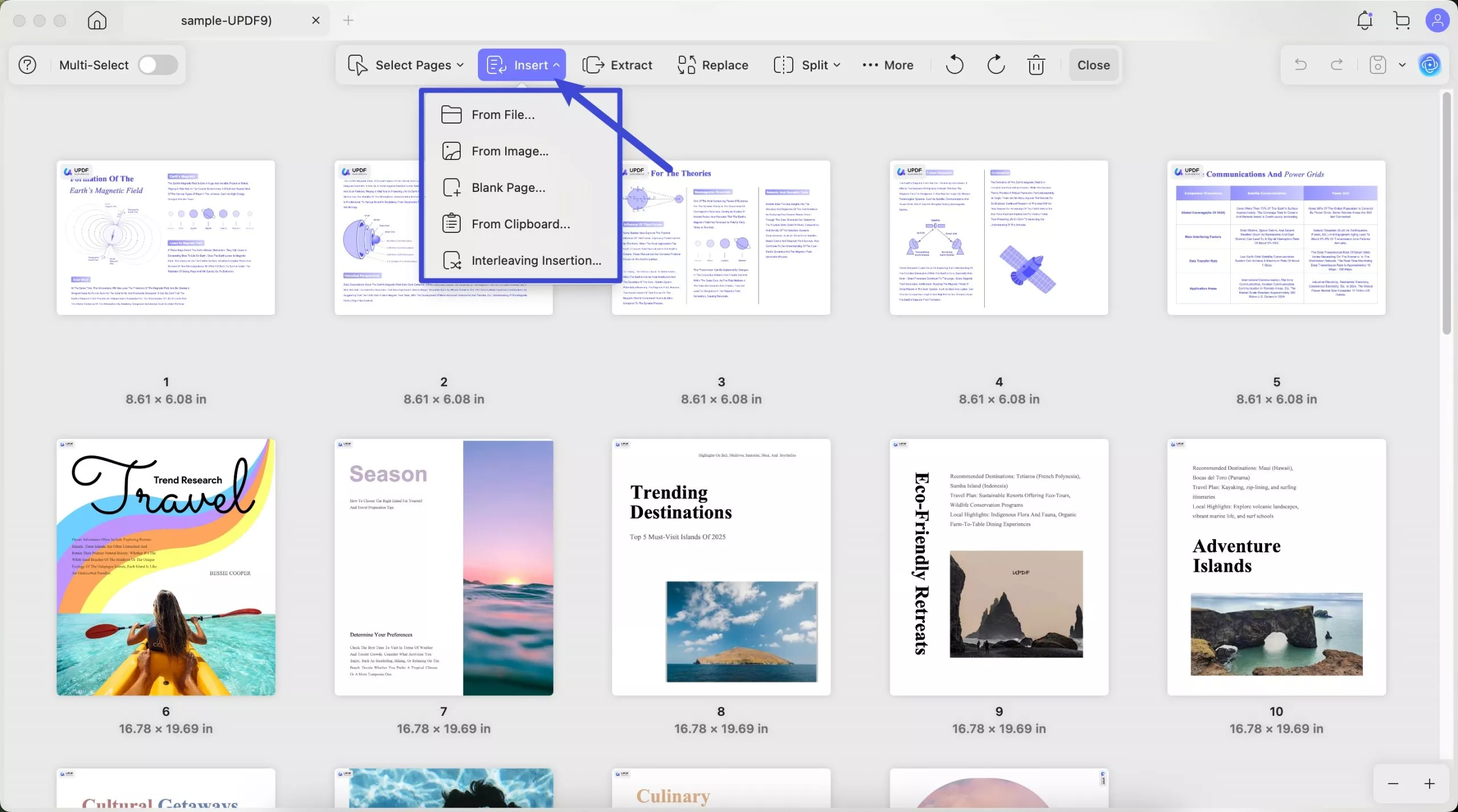Open the UPDF AI assistant icon

[x=1430, y=65]
